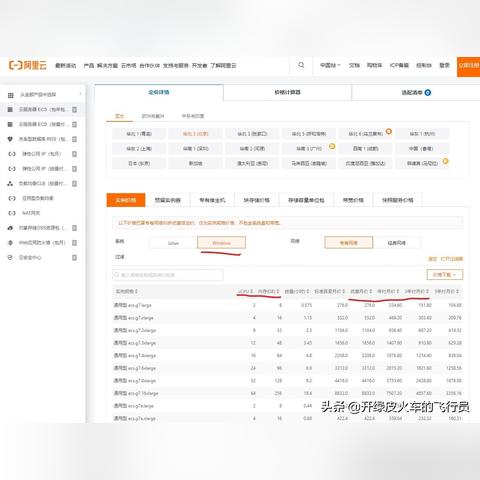This screenshot has width=480, height=480.
Task: Select the Linux system option
Action: (173, 243)
